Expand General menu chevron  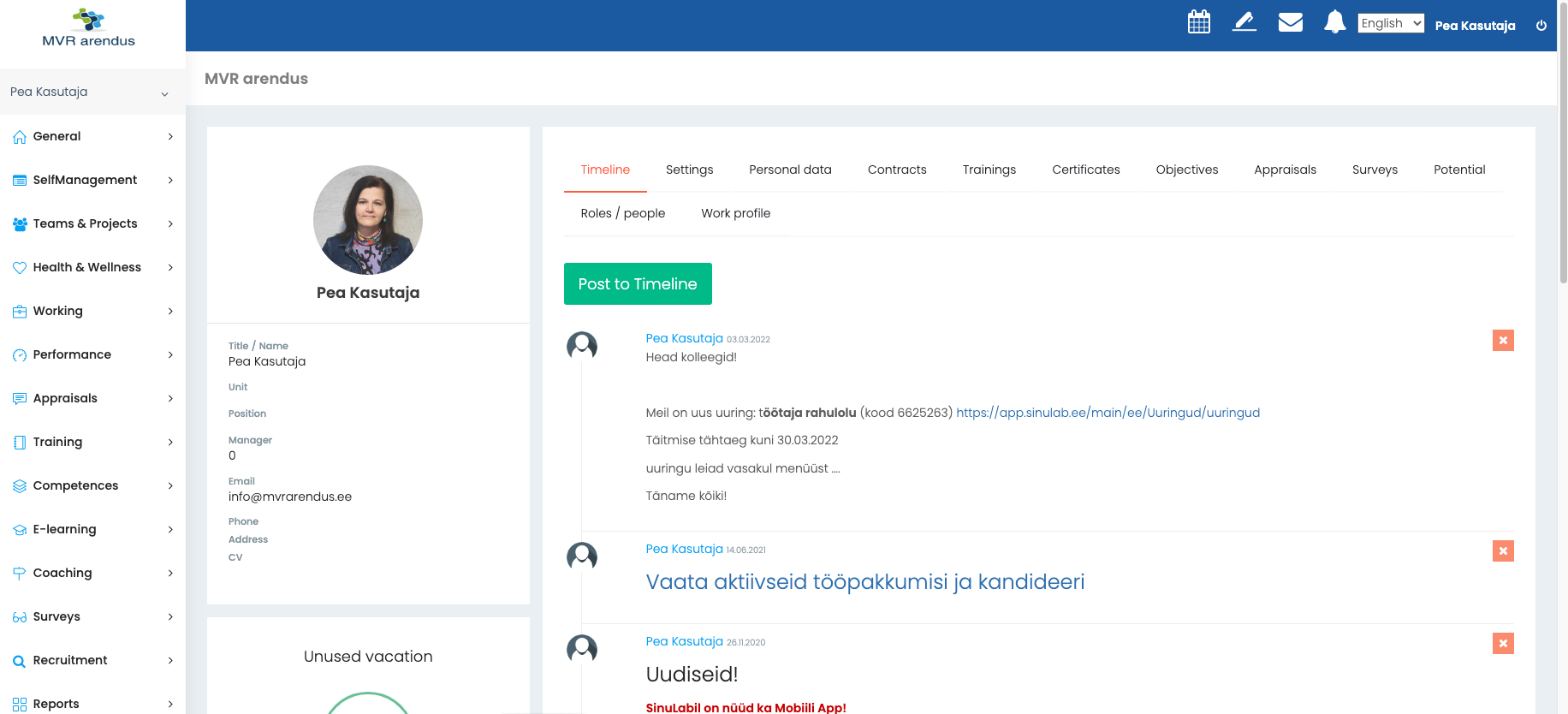170,137
